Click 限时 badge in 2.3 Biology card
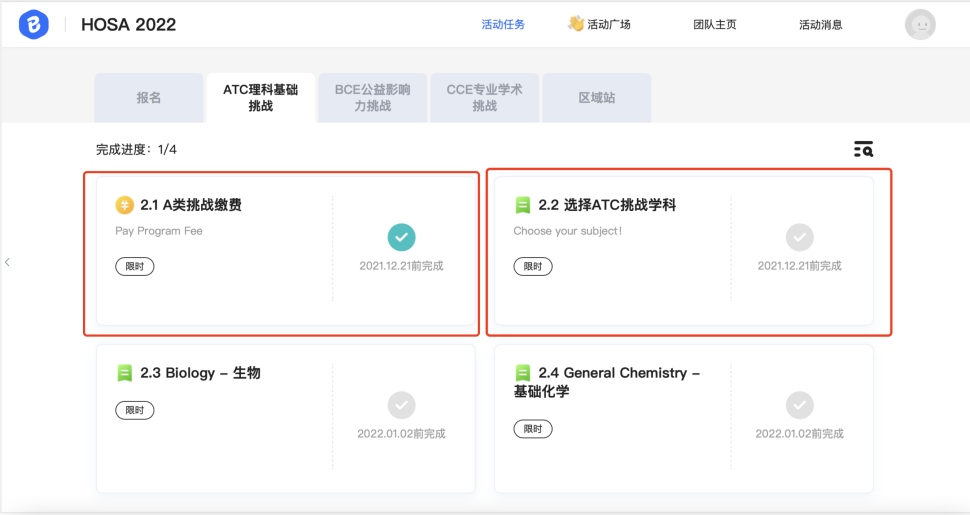This screenshot has height=515, width=970. pos(135,410)
